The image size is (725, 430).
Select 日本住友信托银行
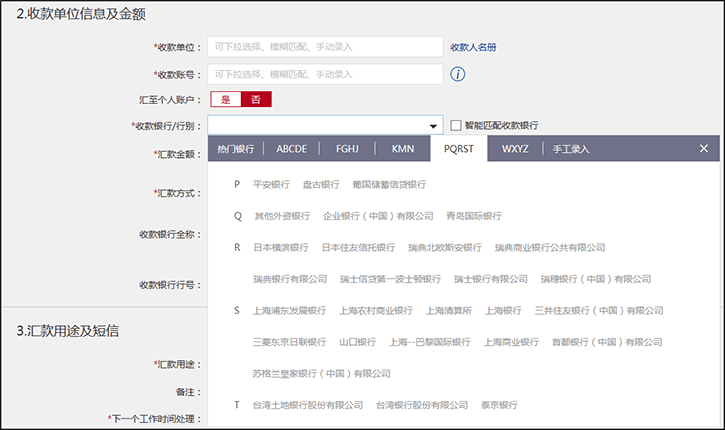tap(358, 247)
